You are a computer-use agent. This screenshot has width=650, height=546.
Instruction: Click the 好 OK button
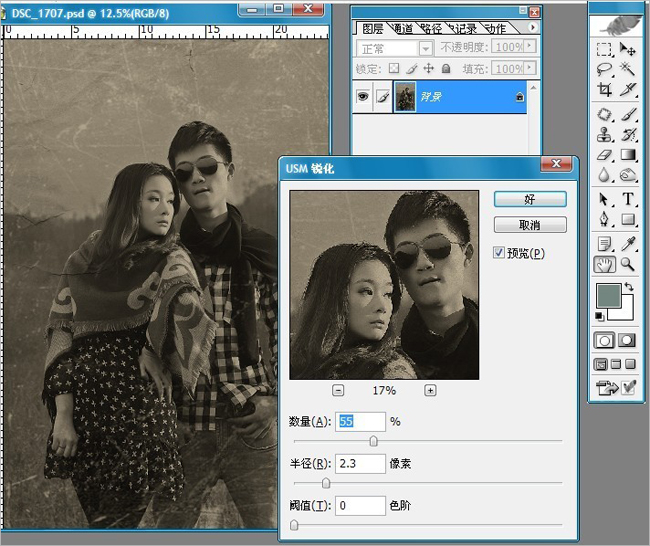[x=530, y=199]
